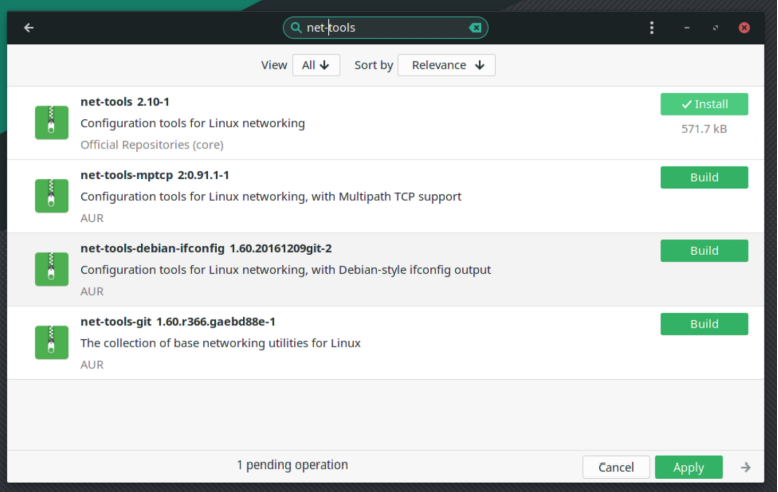
Task: Click the search magnifier icon
Action: (x=296, y=27)
